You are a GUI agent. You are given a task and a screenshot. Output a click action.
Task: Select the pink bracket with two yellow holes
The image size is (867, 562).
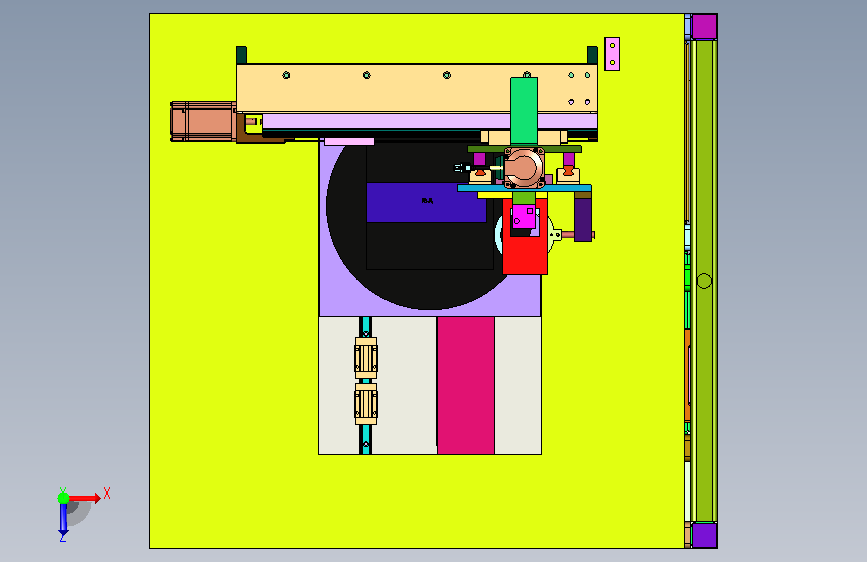[612, 54]
